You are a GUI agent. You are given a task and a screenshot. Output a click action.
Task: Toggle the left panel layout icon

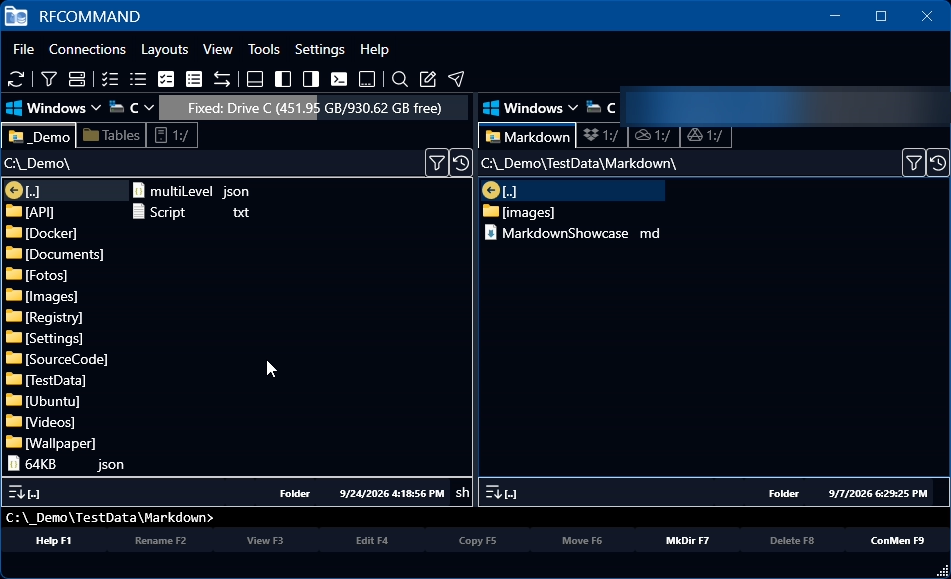pyautogui.click(x=283, y=79)
